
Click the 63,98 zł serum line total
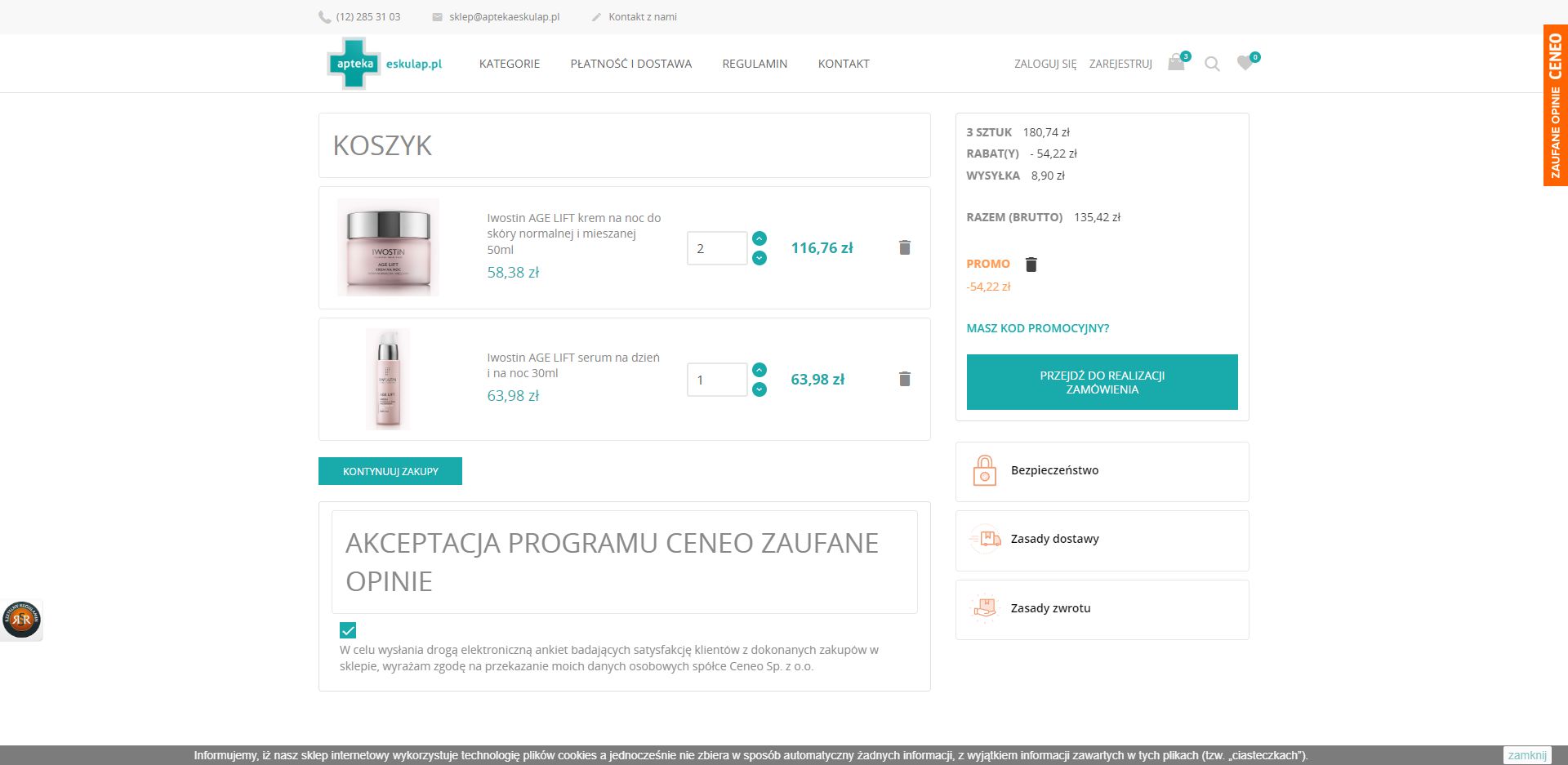[818, 380]
